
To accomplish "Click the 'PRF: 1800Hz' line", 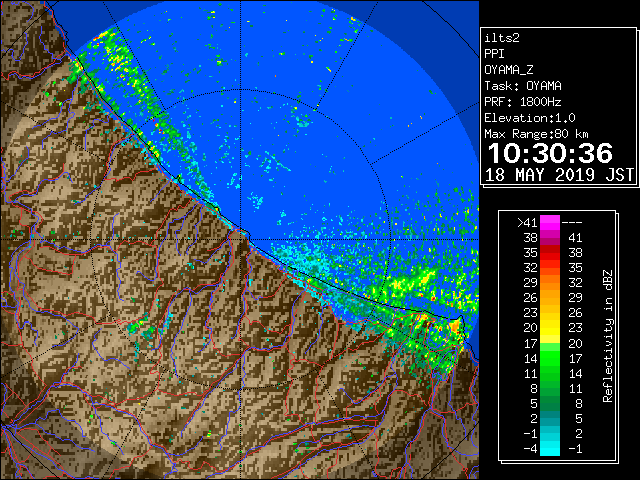I will (523, 102).
